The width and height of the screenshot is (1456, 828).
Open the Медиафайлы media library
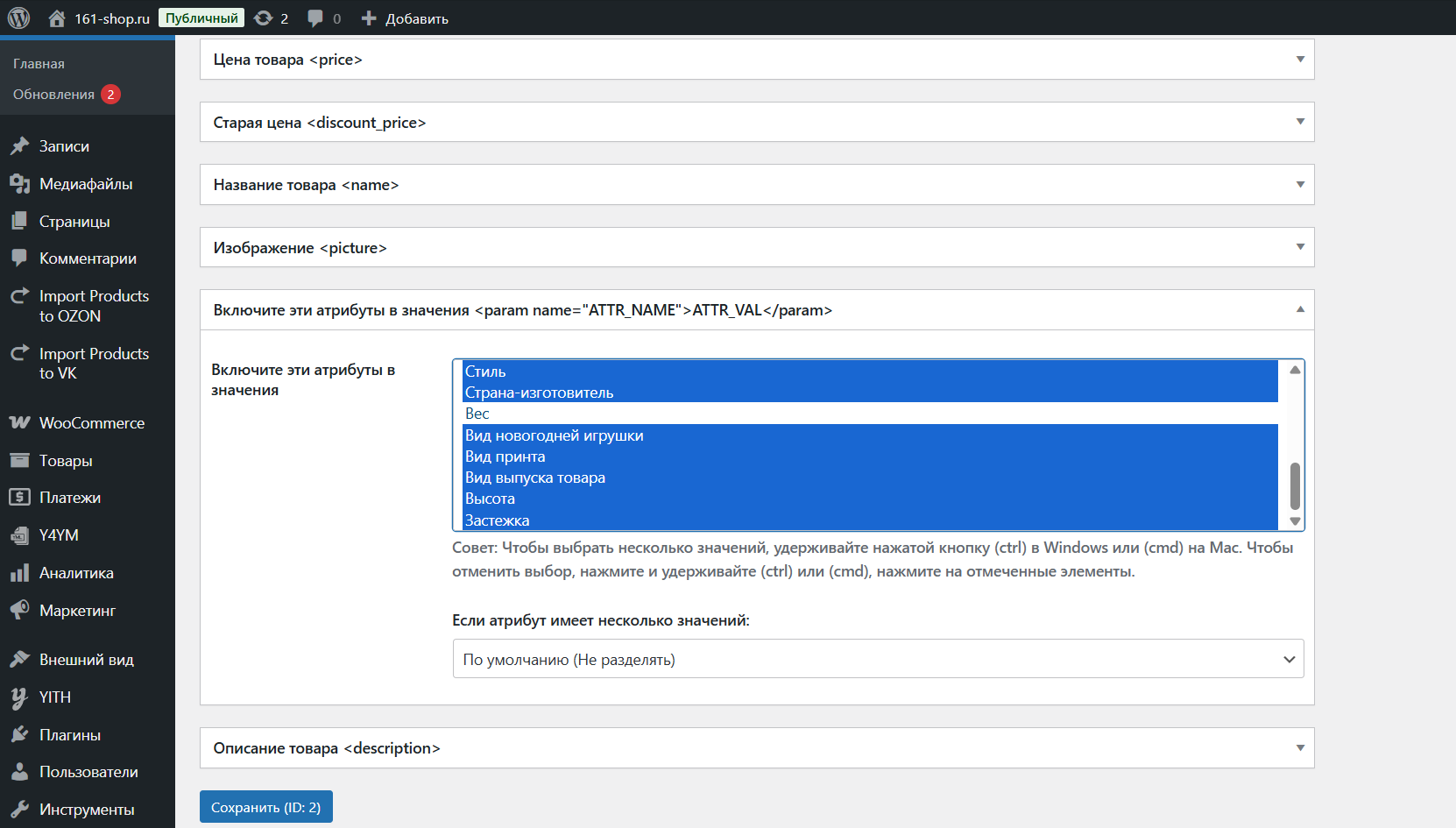click(85, 184)
